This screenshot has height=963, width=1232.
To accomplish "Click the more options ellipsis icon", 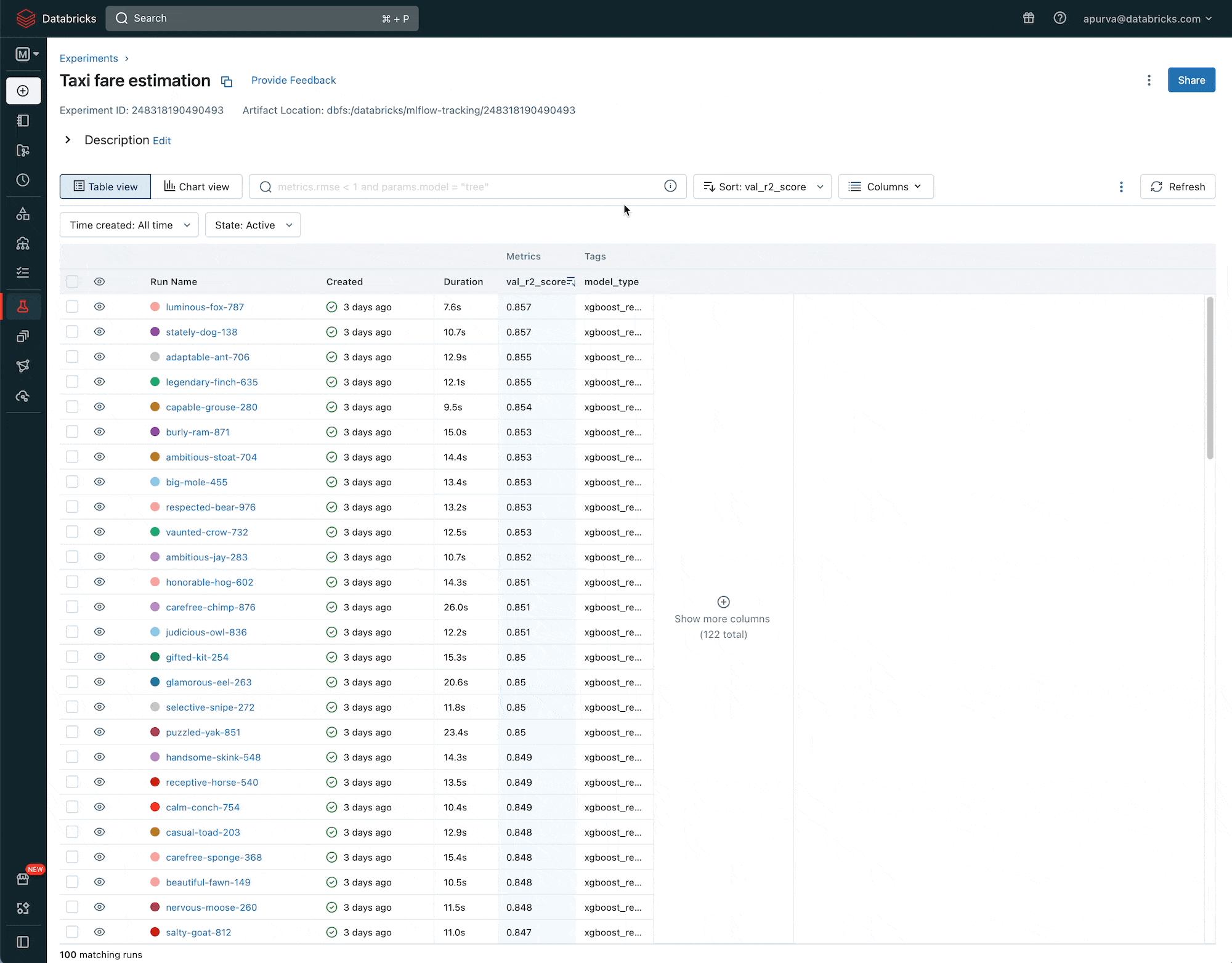I will [1149, 80].
